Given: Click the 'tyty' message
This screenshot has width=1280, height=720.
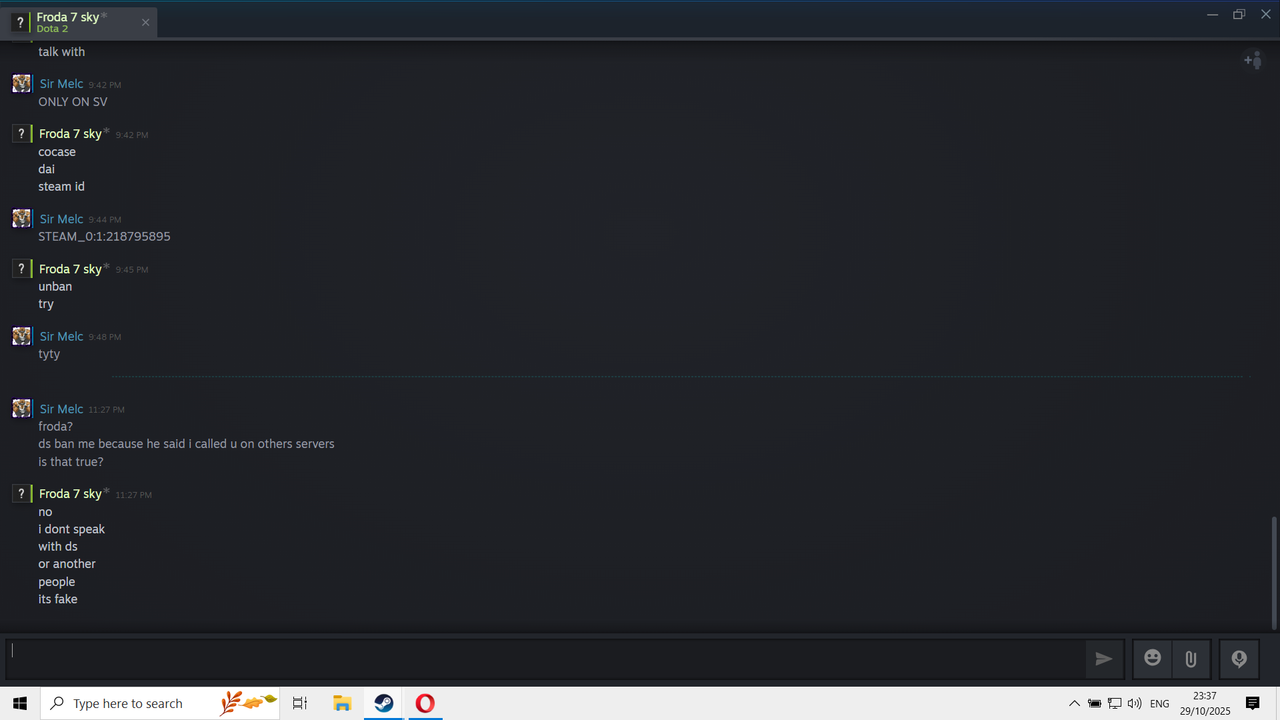Looking at the screenshot, I should point(49,354).
